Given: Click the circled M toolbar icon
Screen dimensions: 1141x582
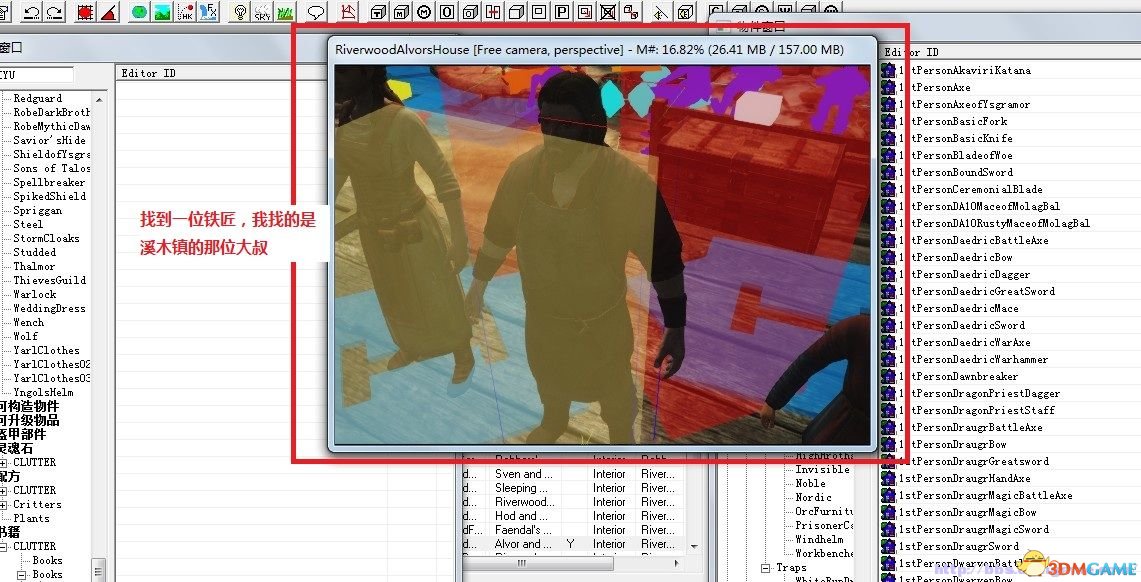Looking at the screenshot, I should pyautogui.click(x=424, y=12).
